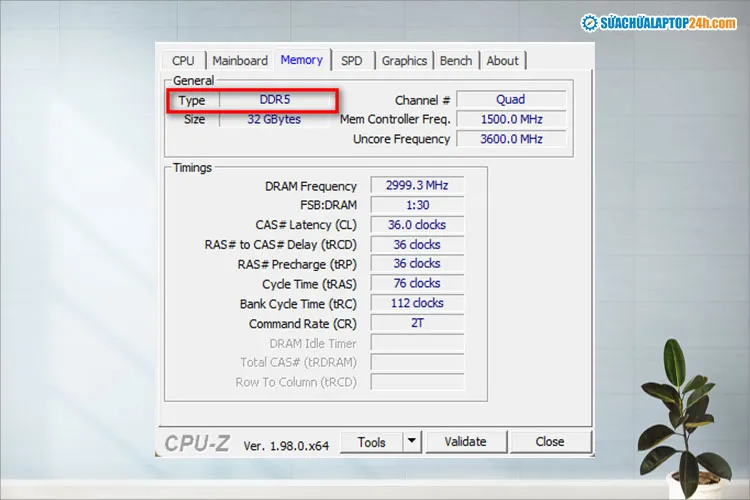Click the Bank Cycle Time (tRC) label
Image resolution: width=750 pixels, height=500 pixels.
click(x=298, y=304)
